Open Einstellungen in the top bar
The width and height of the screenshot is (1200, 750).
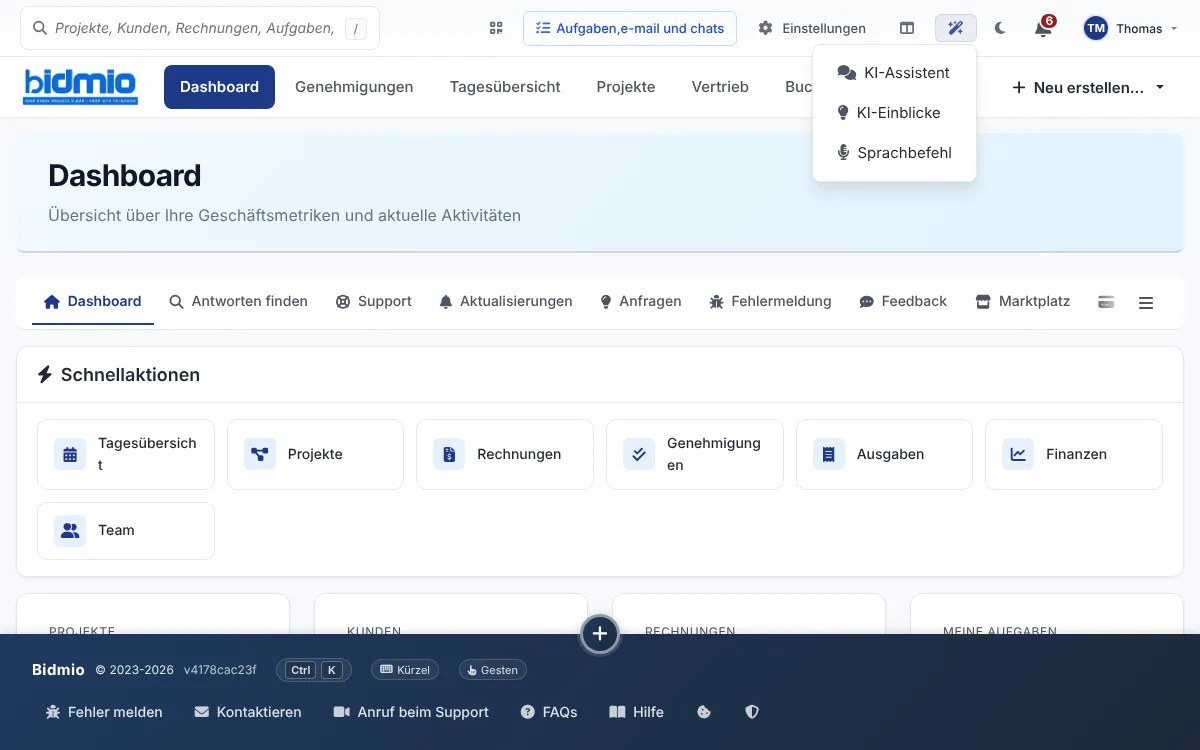[812, 28]
